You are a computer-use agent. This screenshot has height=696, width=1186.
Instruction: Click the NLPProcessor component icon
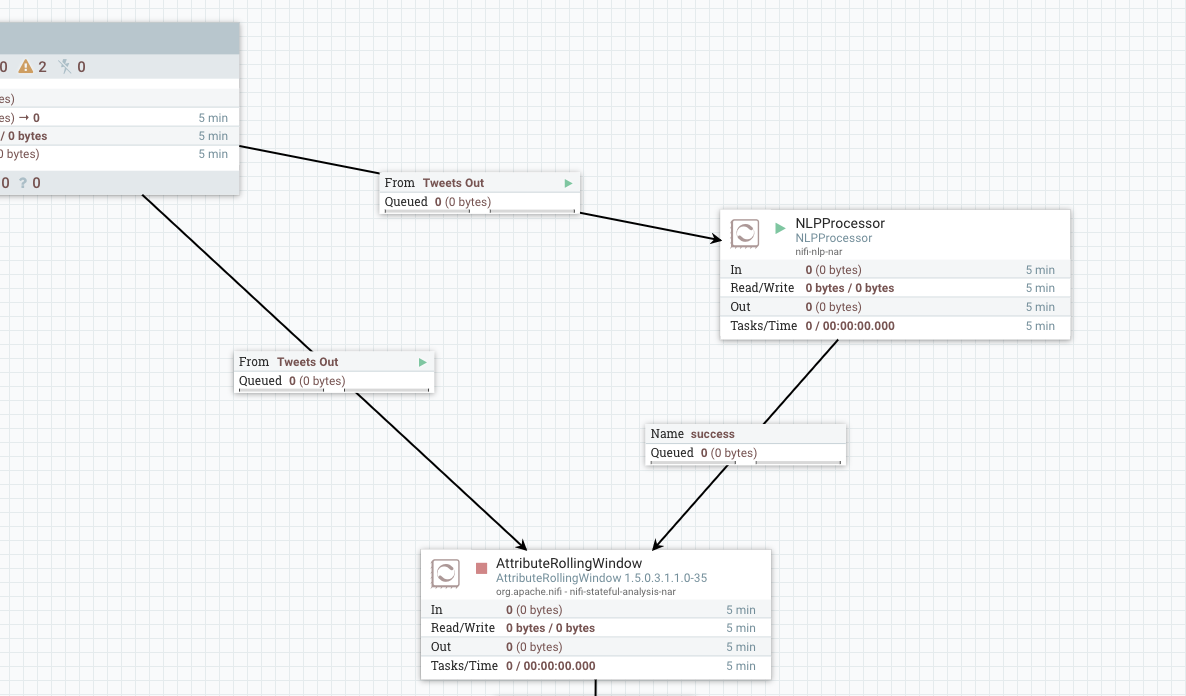click(x=745, y=234)
